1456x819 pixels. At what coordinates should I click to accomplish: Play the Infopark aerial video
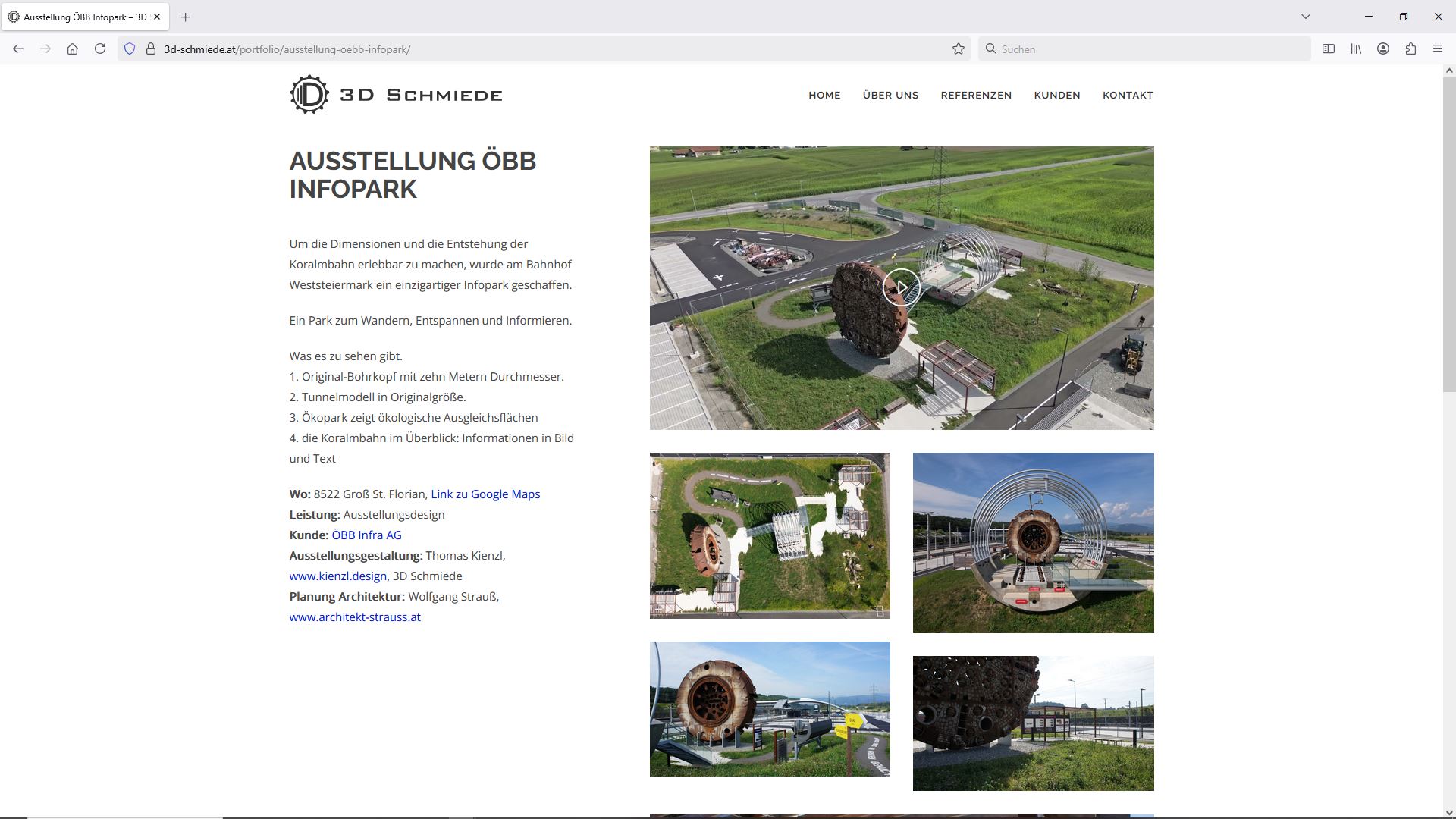click(x=901, y=287)
